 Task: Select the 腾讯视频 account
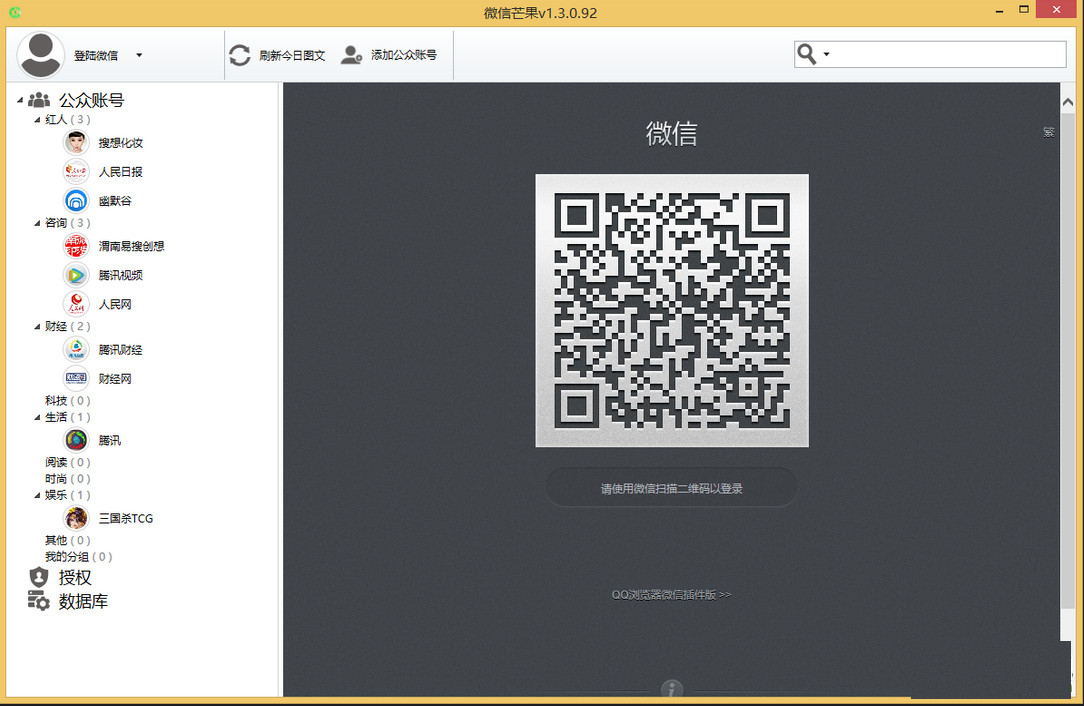tap(120, 275)
